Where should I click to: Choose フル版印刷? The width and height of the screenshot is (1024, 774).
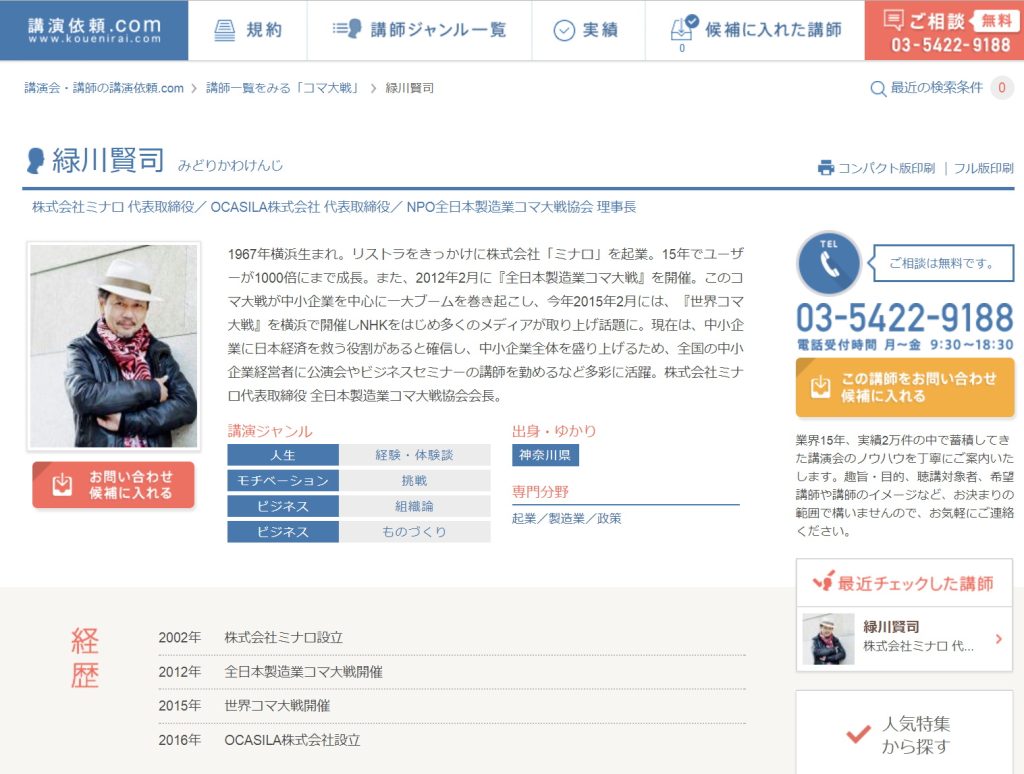click(984, 168)
